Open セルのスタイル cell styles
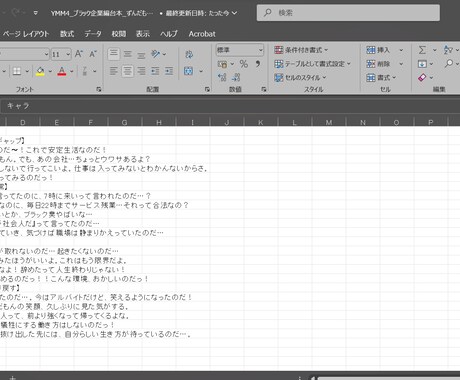This screenshot has height=380, width=460. (x=300, y=78)
